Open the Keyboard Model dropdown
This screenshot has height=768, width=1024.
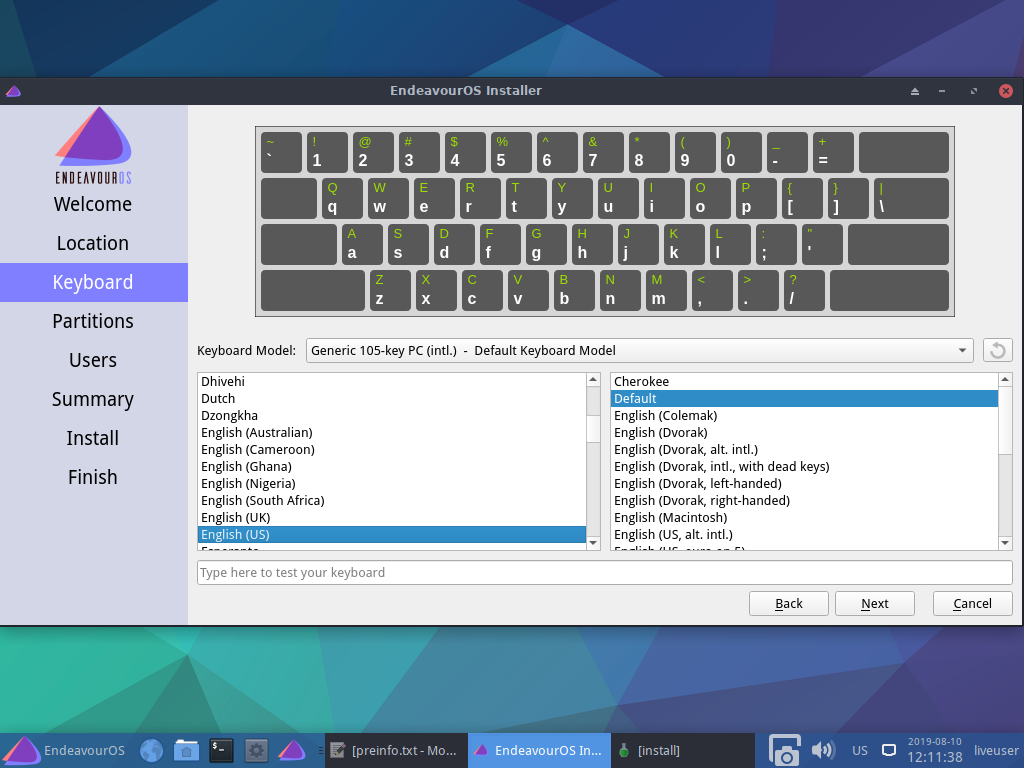point(640,350)
